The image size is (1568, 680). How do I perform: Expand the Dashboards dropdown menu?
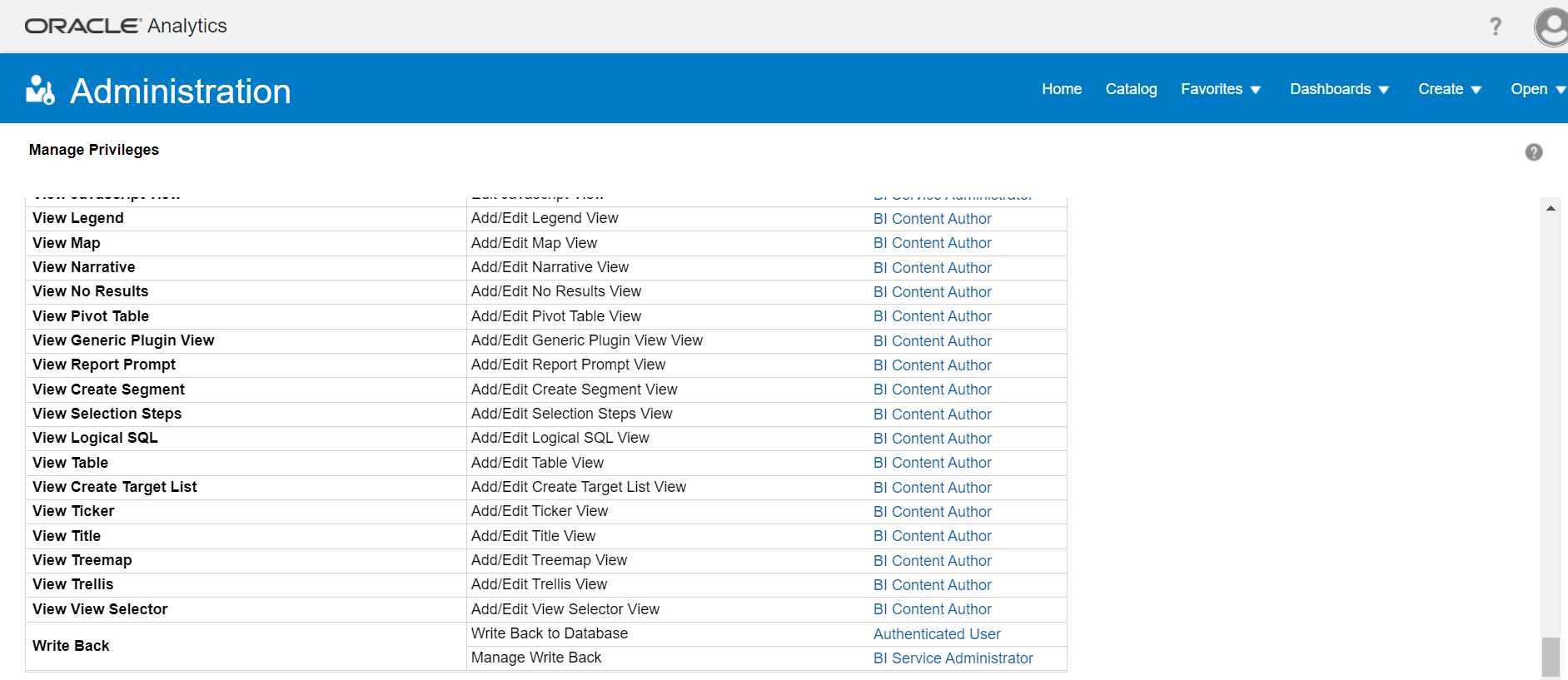[1339, 89]
